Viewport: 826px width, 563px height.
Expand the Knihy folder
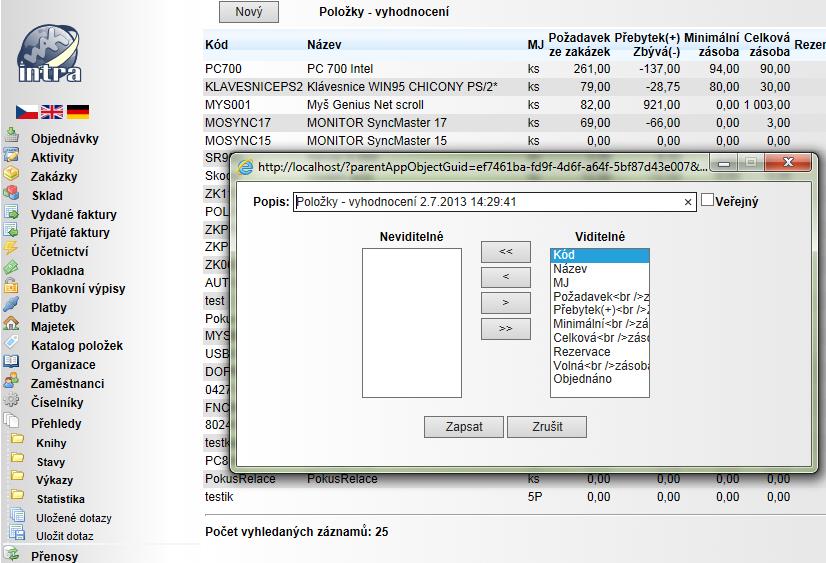pos(17,442)
